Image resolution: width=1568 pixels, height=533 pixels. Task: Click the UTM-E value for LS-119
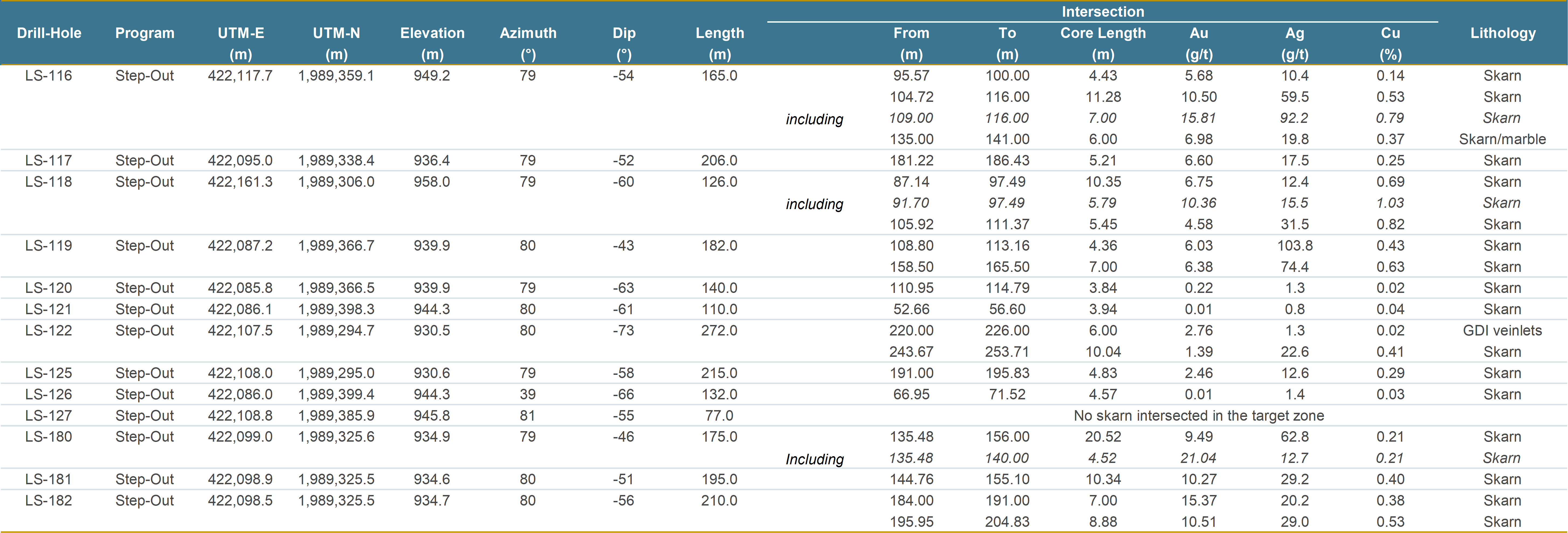[x=241, y=245]
